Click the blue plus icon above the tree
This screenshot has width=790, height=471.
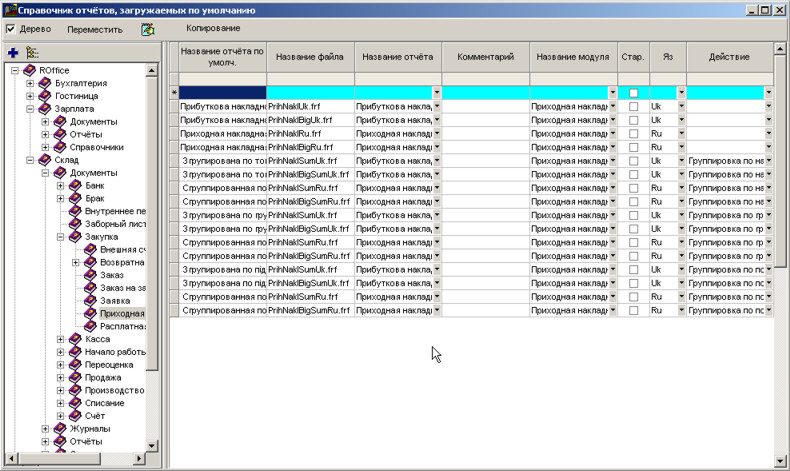[x=12, y=52]
